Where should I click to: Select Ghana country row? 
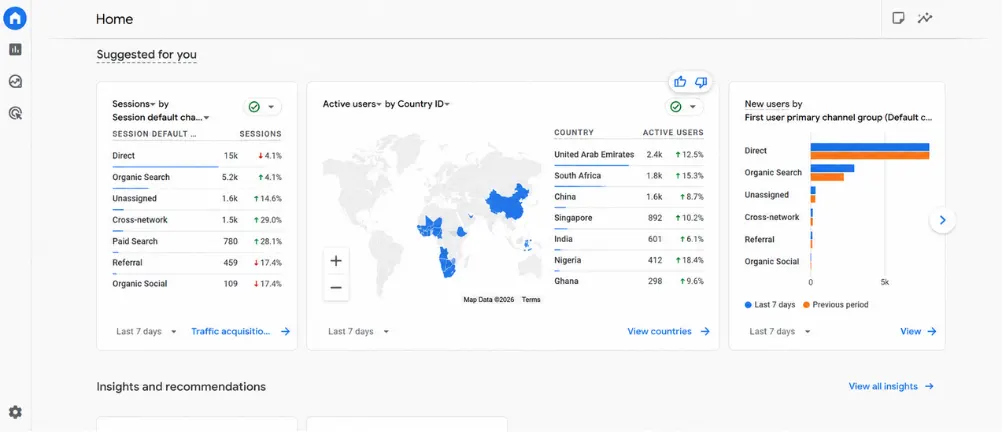[629, 281]
